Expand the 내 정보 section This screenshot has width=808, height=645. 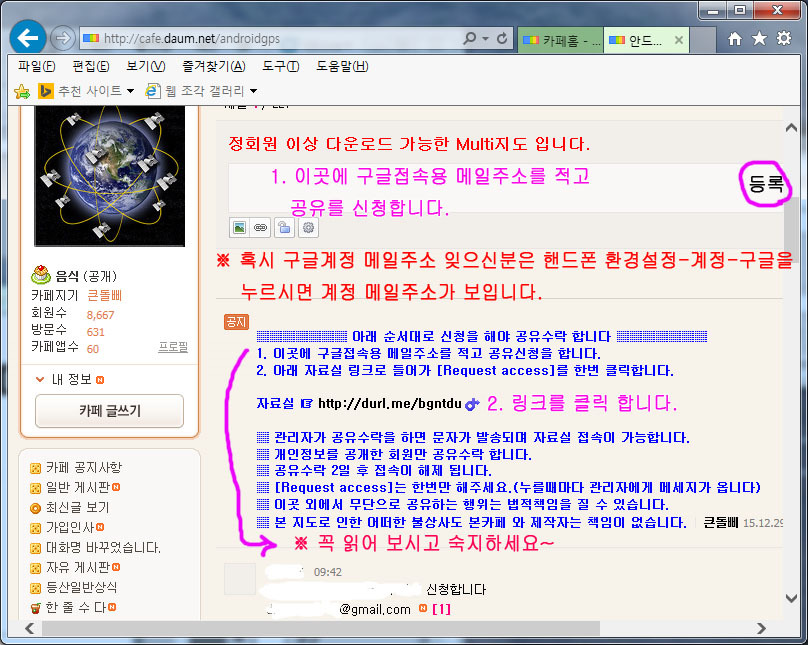[x=70, y=380]
